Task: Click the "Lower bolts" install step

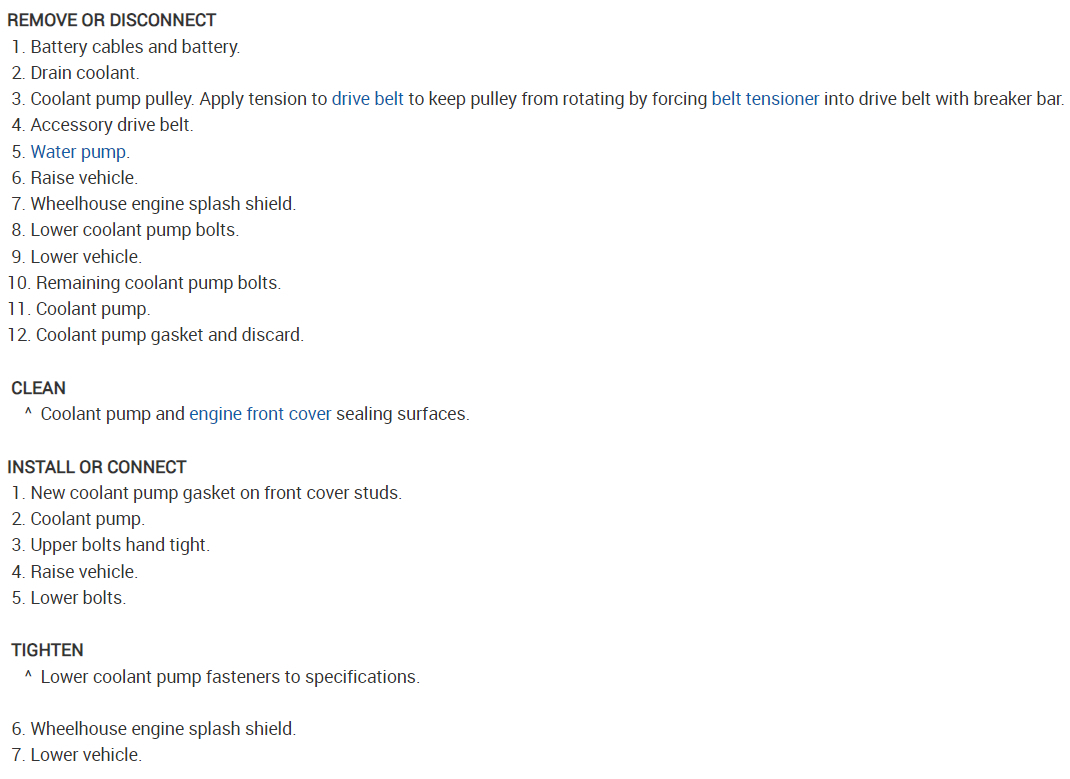Action: [x=78, y=598]
